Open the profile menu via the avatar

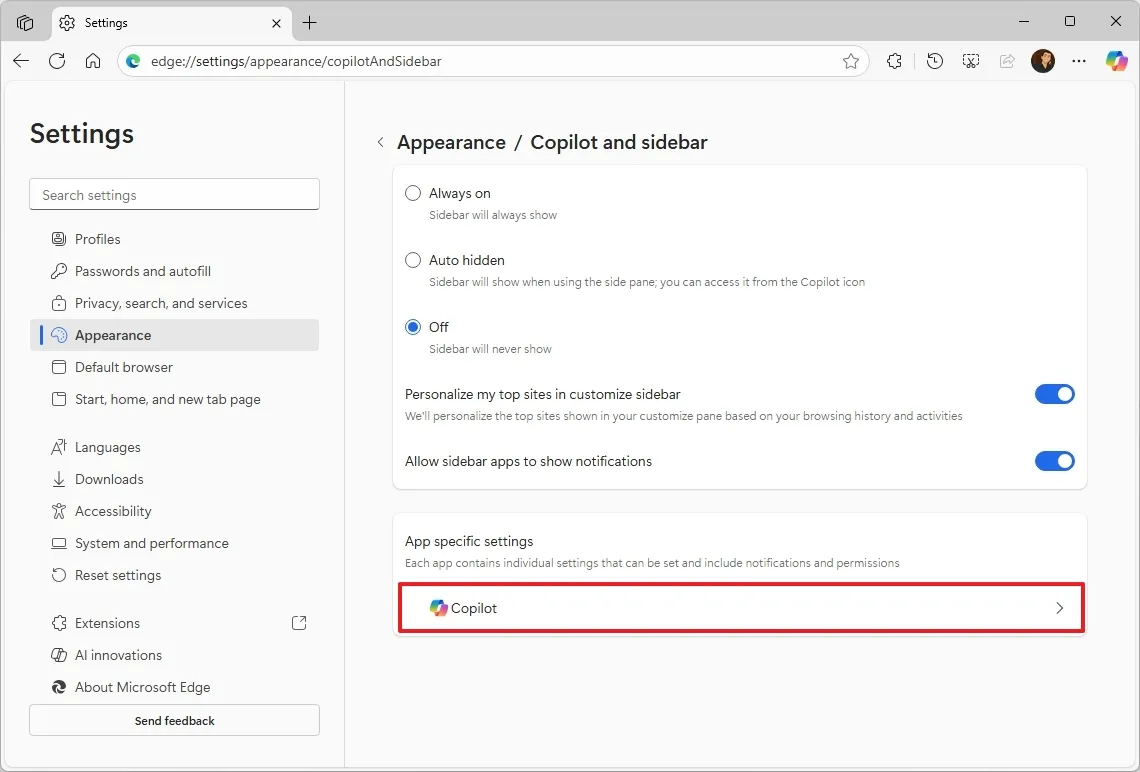1043,61
